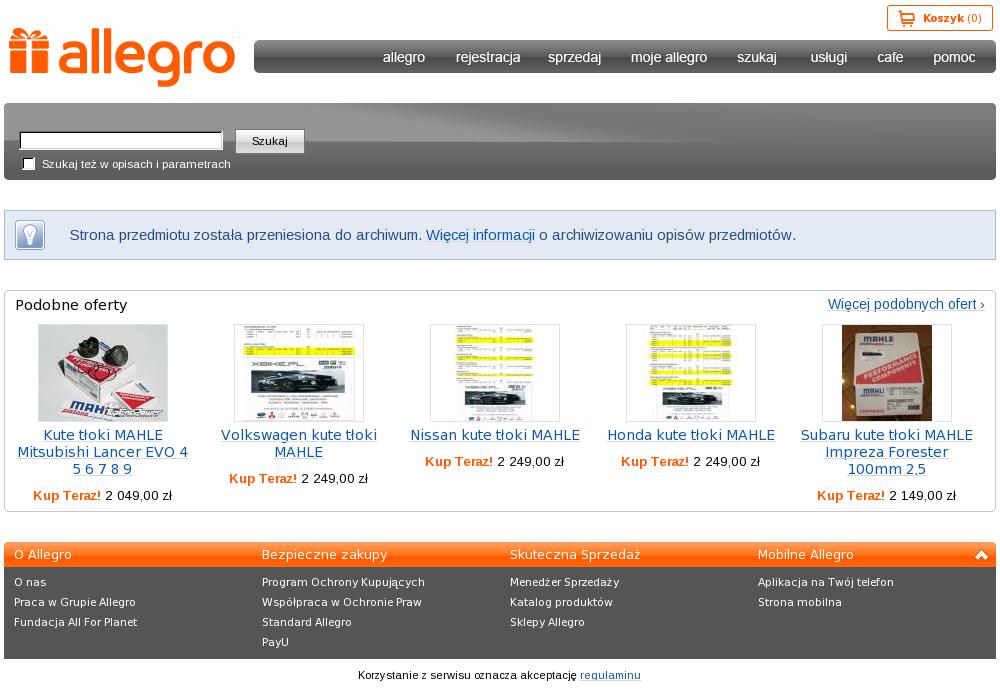Open the allegro menu item
This screenshot has height=695, width=1000.
(x=404, y=57)
